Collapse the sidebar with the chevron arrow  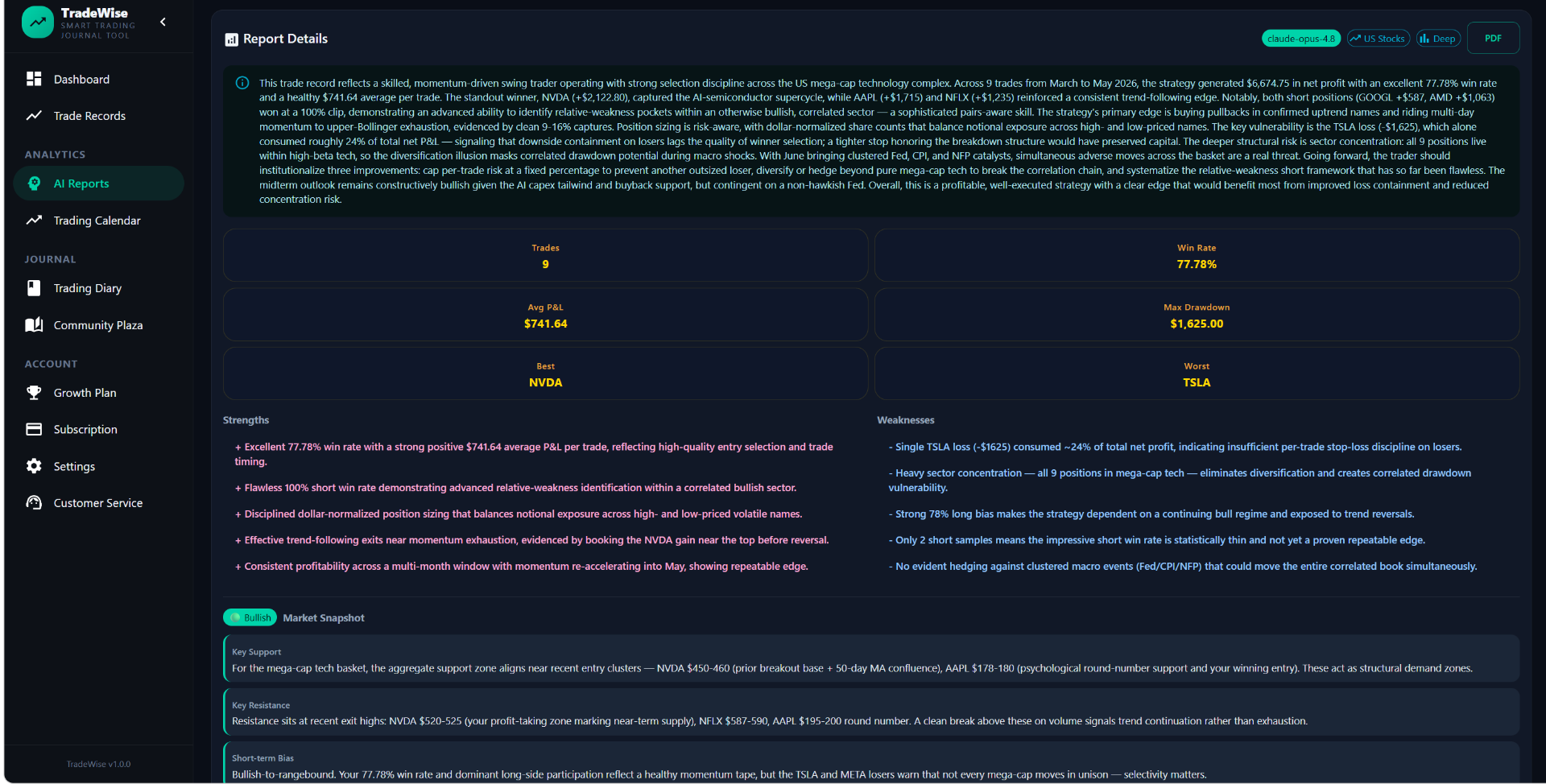(x=163, y=22)
